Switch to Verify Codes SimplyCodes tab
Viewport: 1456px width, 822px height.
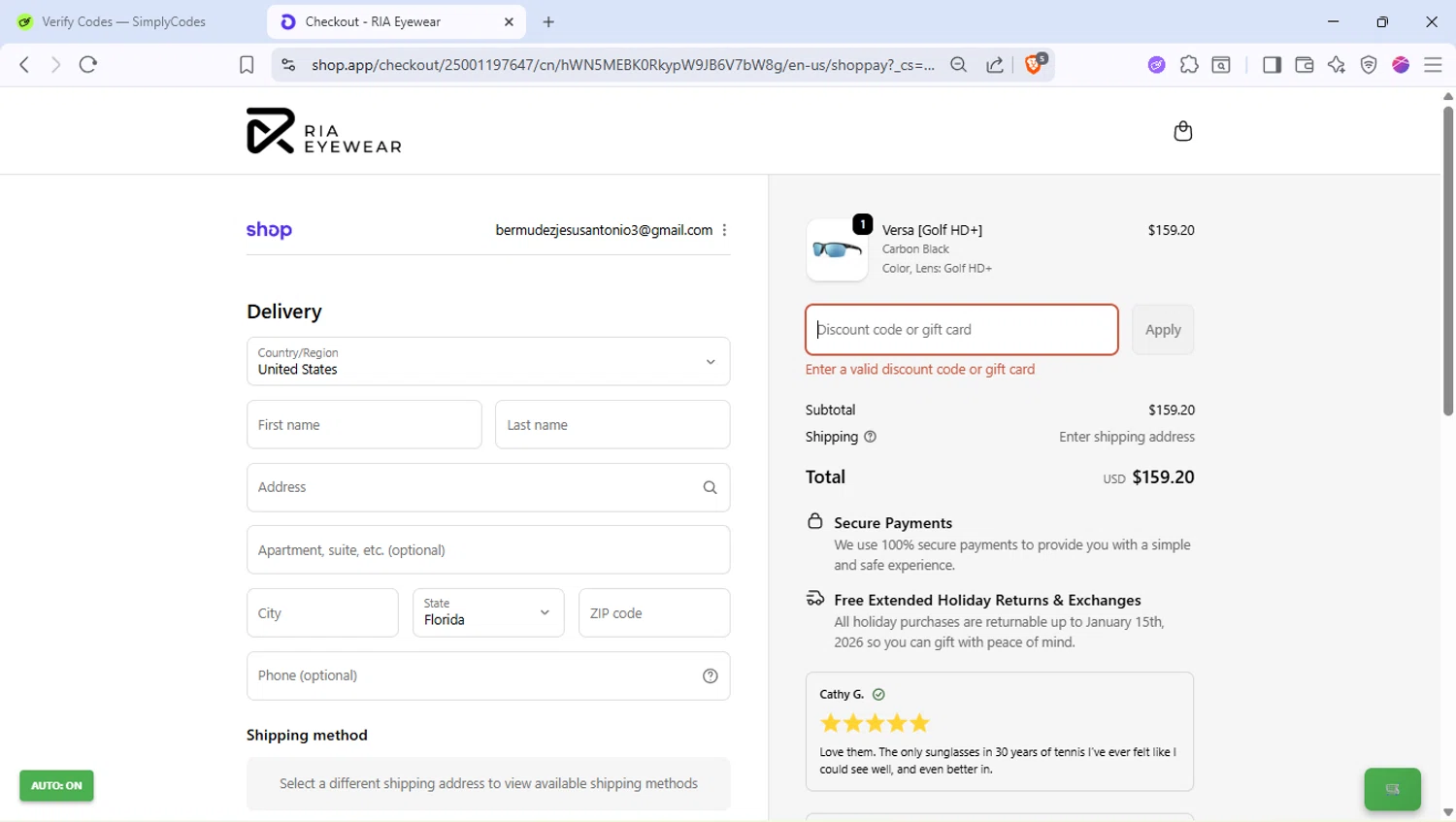click(x=124, y=21)
